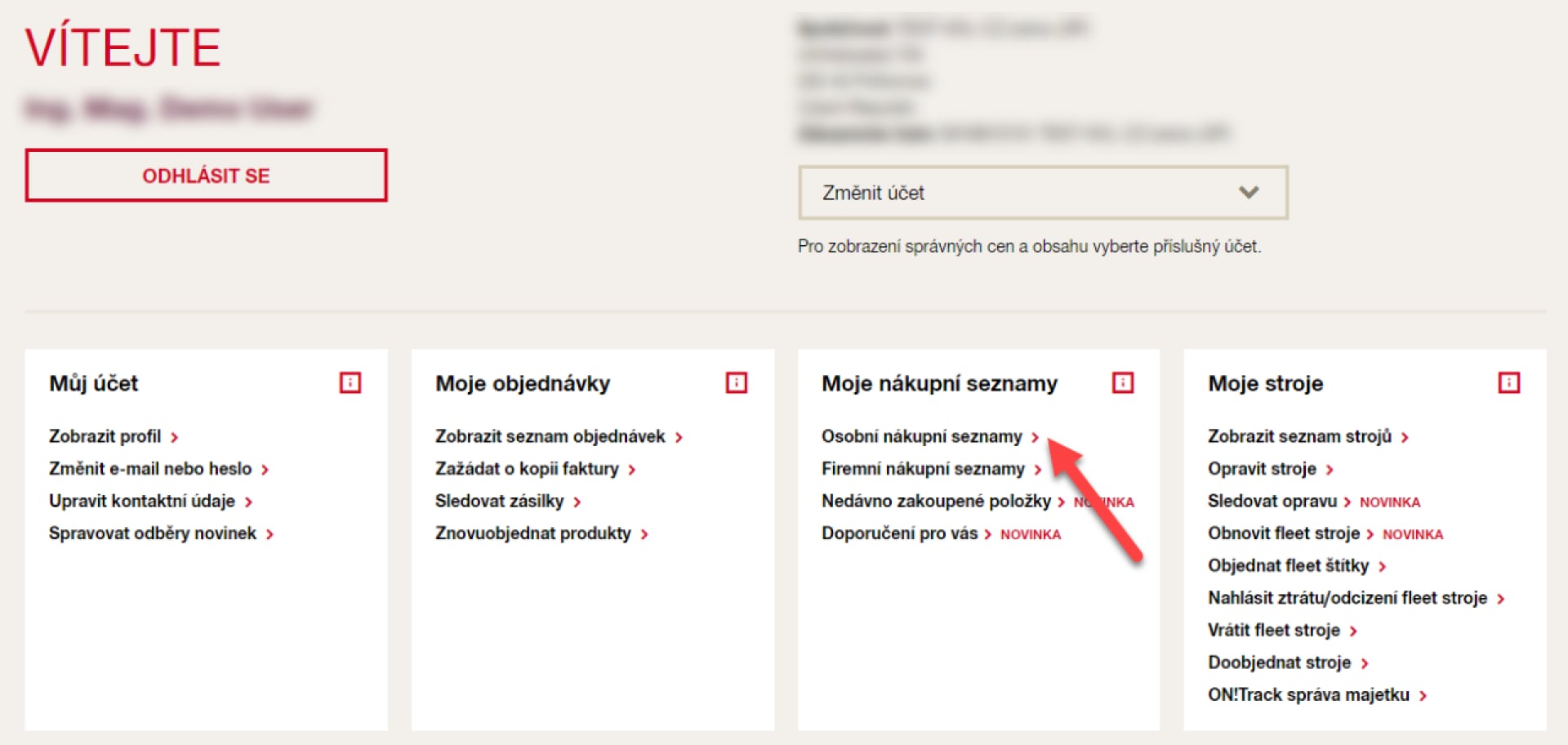Click chevron arrow beside Zobrazit profil
The height and width of the screenshot is (745, 1568).
(174, 438)
